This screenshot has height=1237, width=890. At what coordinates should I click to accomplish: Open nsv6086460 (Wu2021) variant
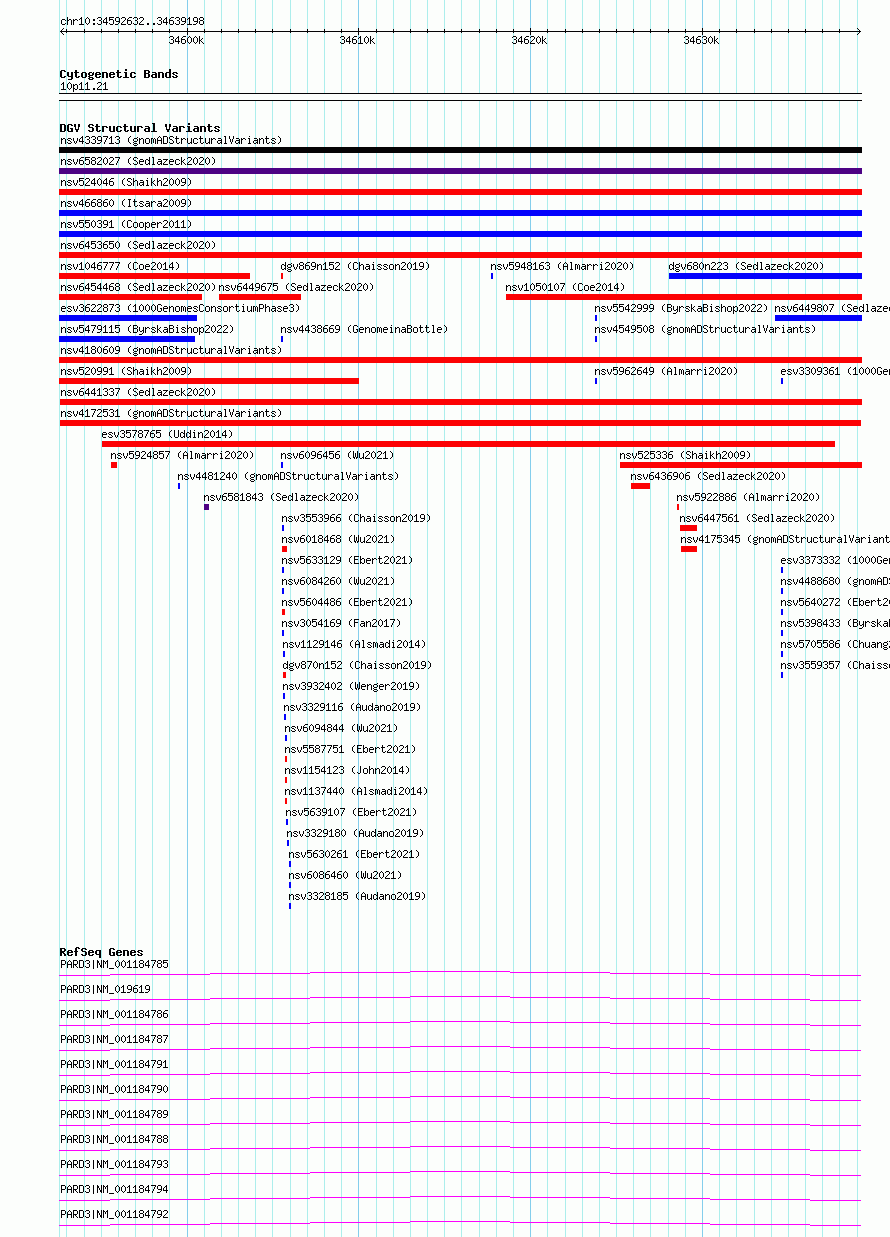point(345,875)
